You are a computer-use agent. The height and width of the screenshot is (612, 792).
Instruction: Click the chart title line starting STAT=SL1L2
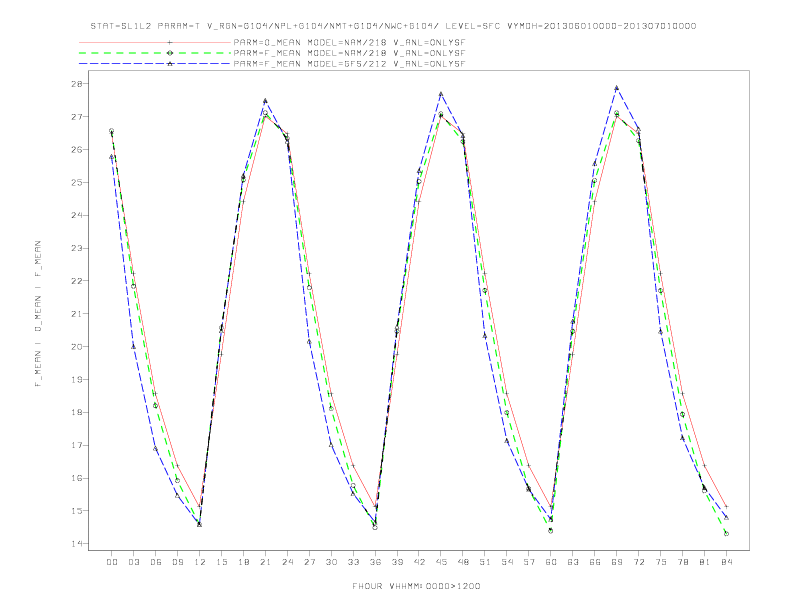tap(393, 26)
